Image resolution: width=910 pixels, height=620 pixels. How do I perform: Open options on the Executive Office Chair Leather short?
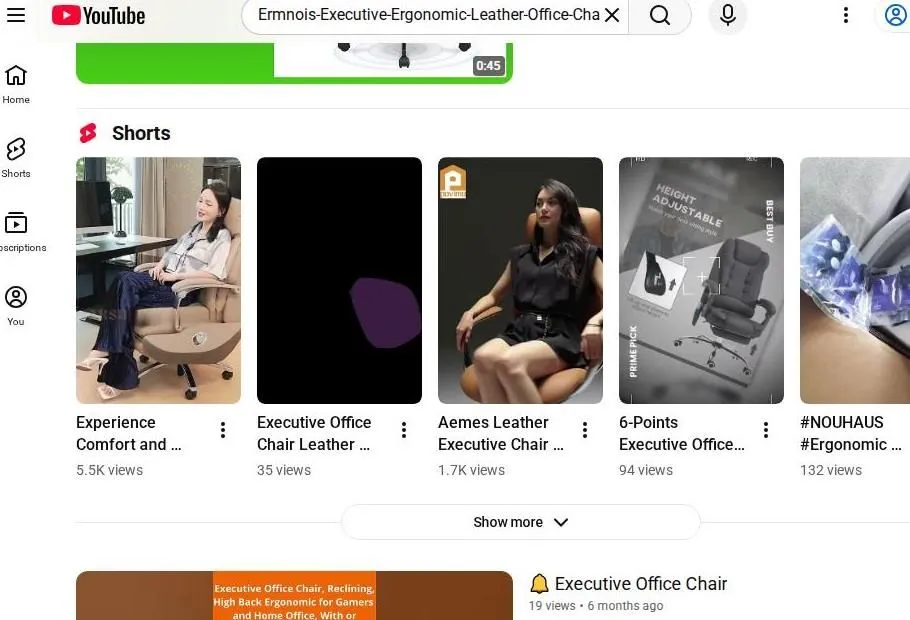point(403,428)
